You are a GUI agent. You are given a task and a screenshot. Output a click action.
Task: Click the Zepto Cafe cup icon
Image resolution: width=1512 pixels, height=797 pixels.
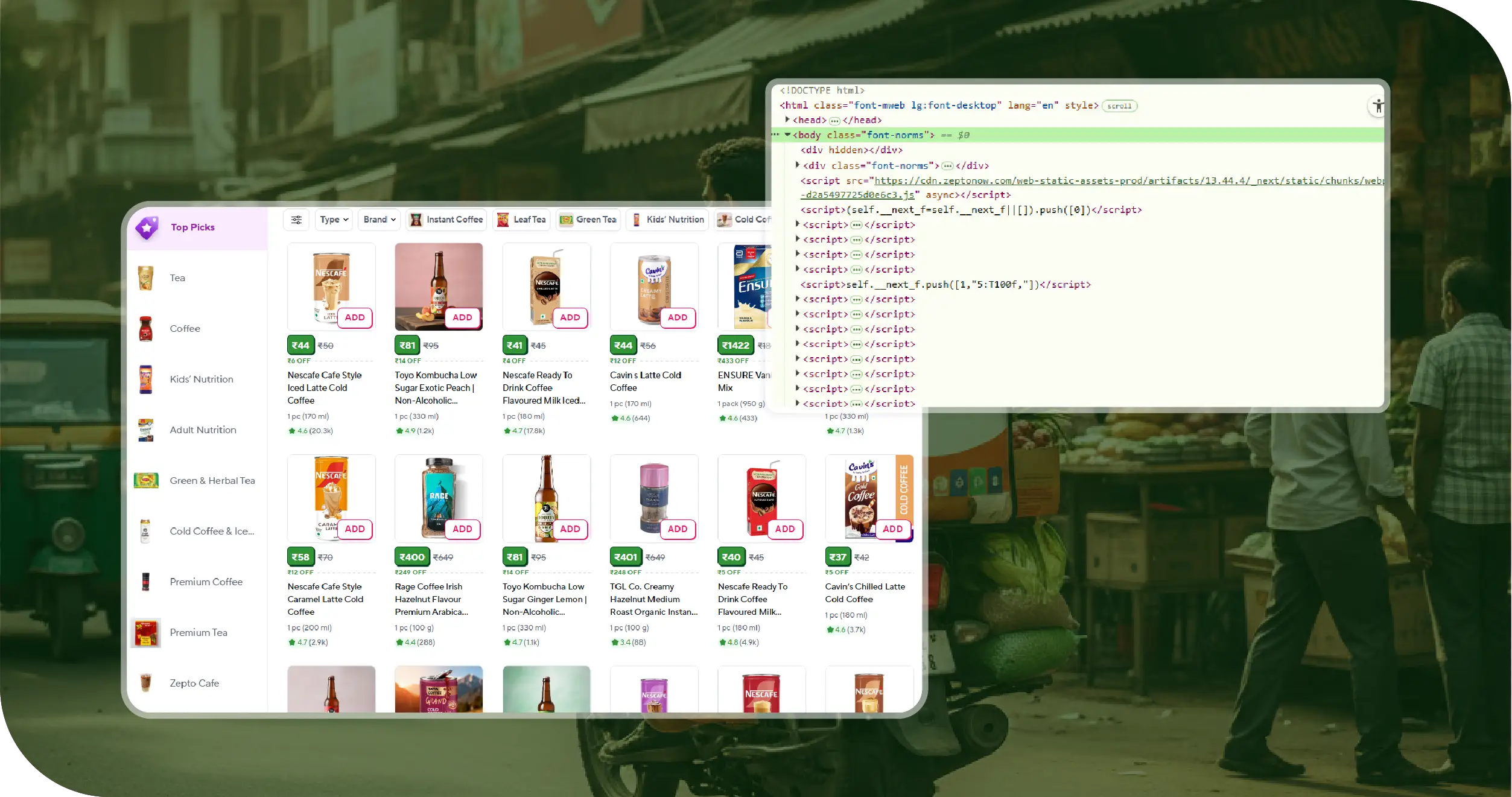tap(145, 683)
